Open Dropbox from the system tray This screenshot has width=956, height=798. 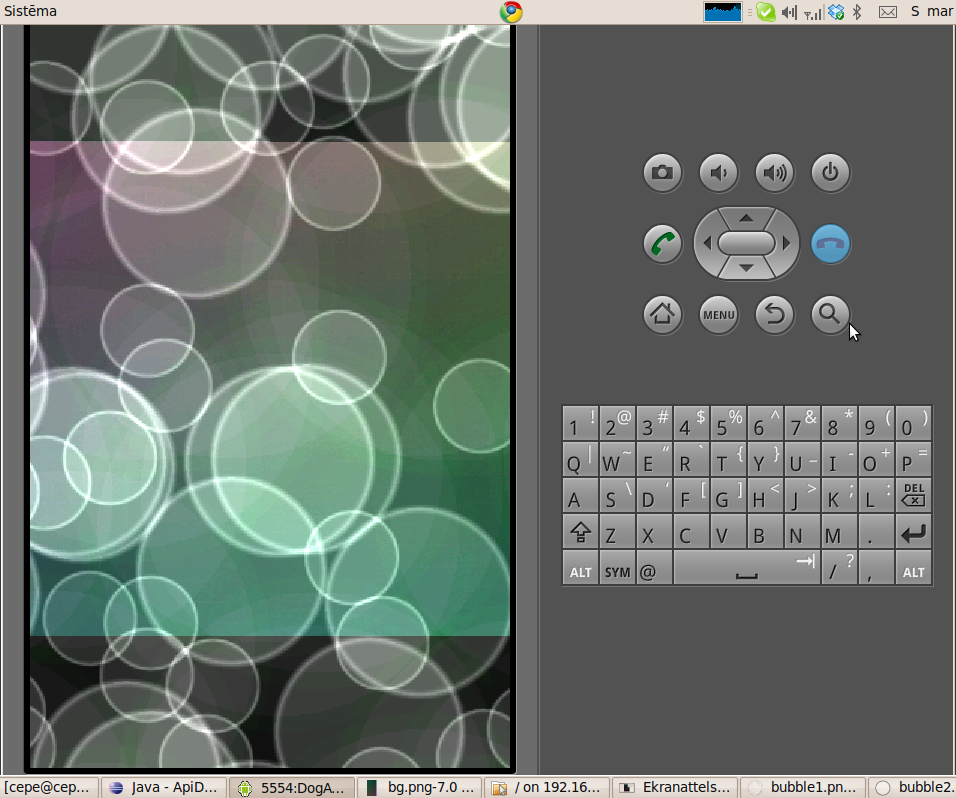tap(836, 11)
